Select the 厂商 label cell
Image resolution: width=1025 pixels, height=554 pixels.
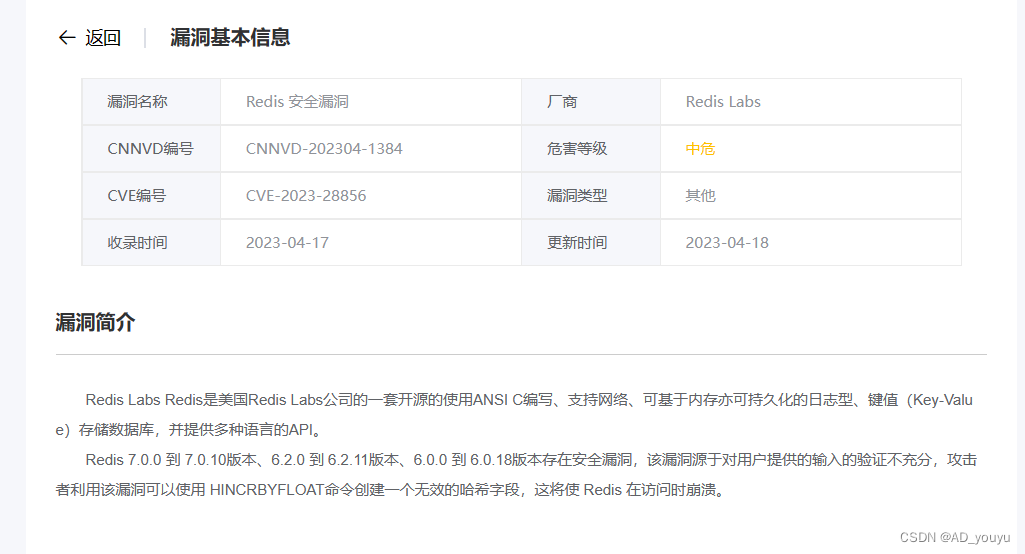[591, 102]
